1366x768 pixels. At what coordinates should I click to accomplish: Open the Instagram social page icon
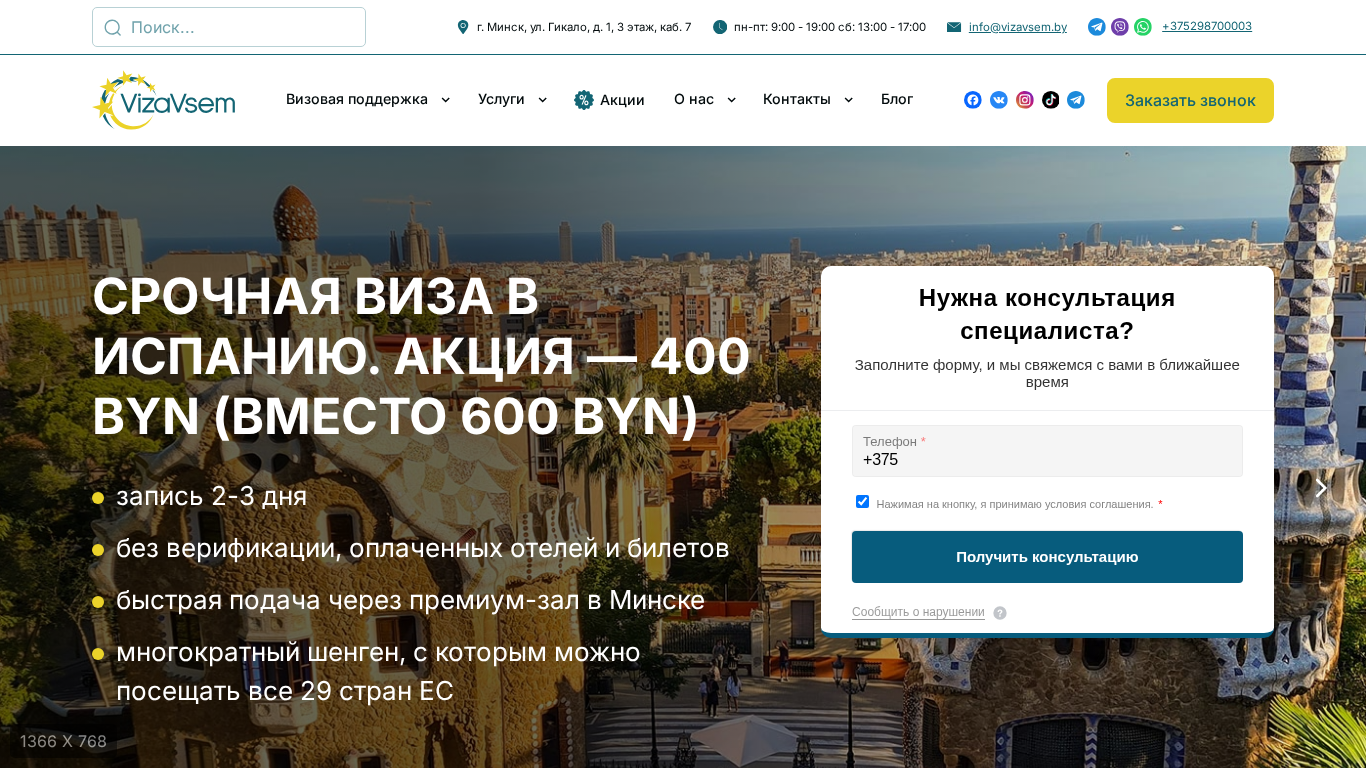pyautogui.click(x=1025, y=100)
